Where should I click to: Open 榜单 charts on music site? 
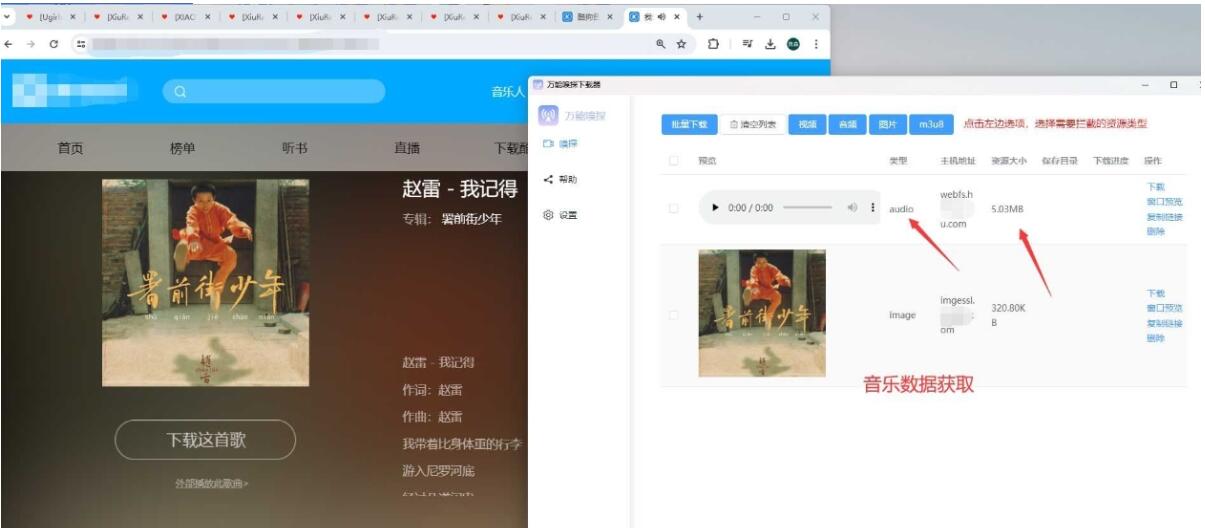pos(182,148)
